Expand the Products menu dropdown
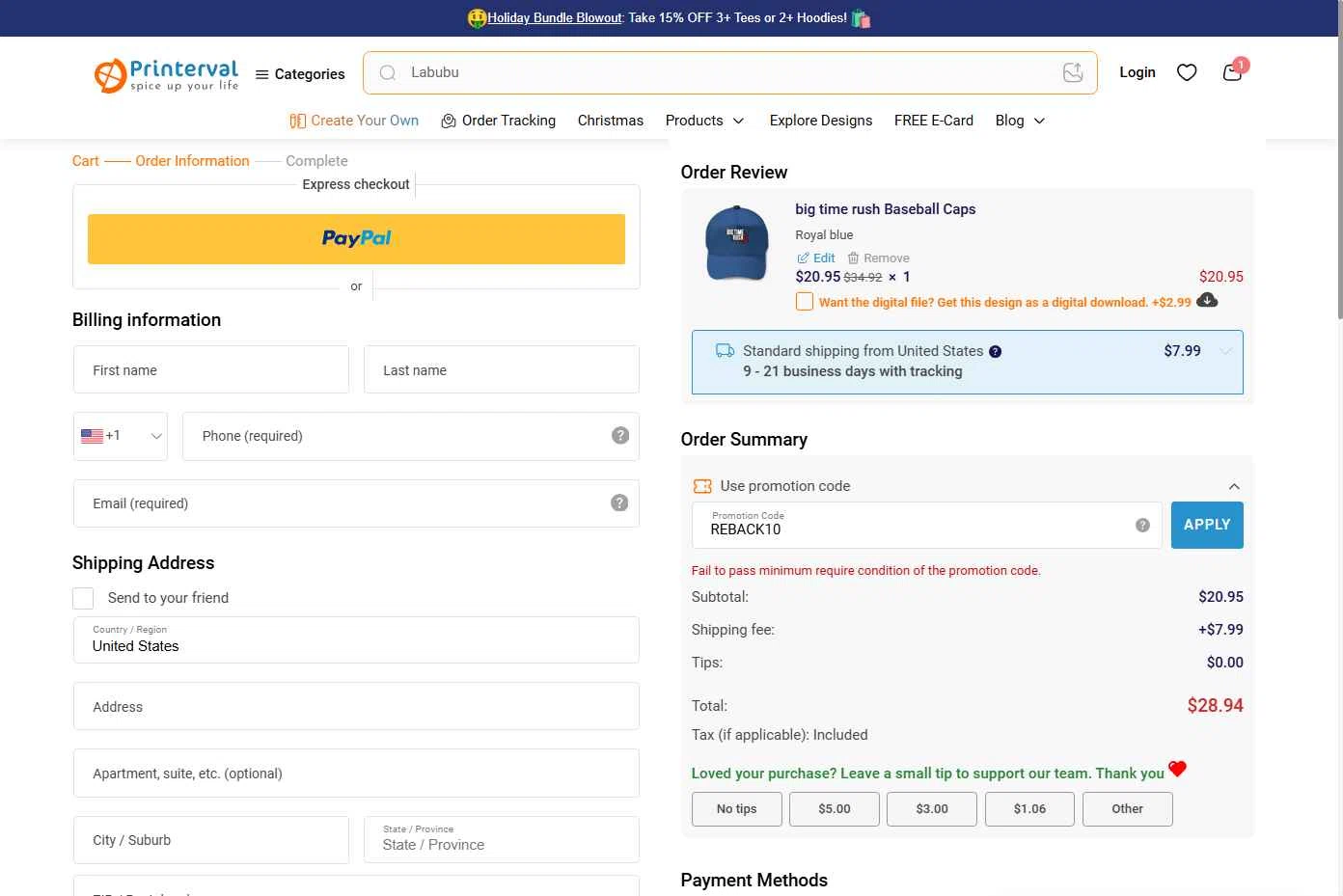 (x=704, y=121)
